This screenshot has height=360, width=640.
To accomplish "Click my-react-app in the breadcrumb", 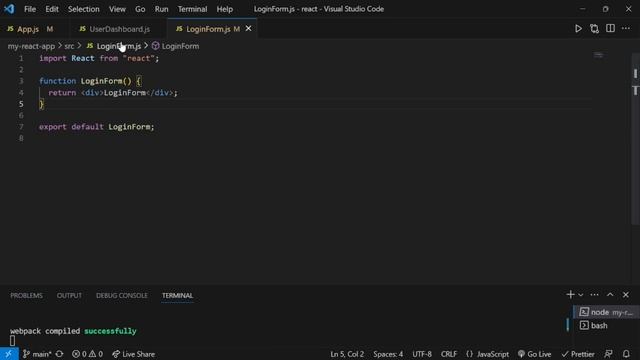I will 31,46.
